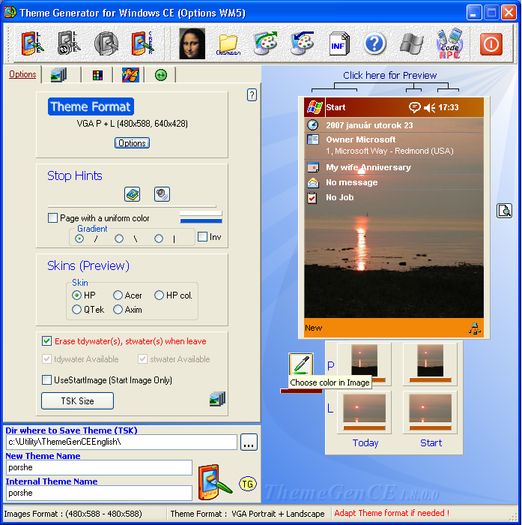The height and width of the screenshot is (525, 522).
Task: Click the palette with blue arrow icon
Action: [302, 44]
